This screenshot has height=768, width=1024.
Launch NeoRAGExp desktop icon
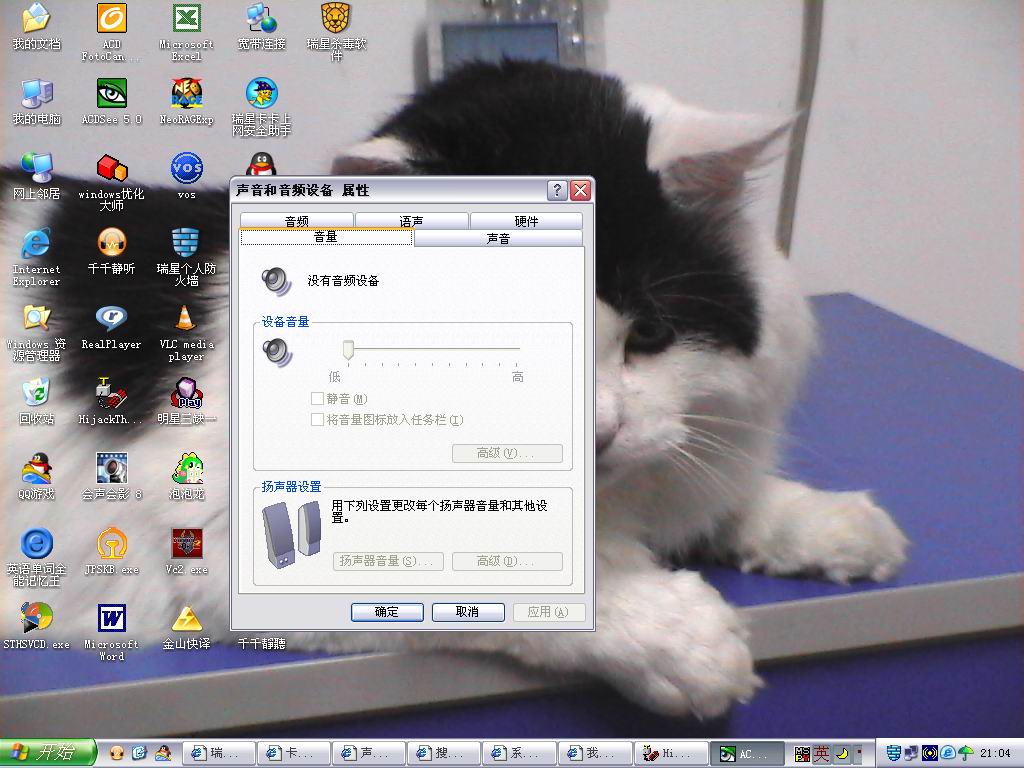pos(187,102)
